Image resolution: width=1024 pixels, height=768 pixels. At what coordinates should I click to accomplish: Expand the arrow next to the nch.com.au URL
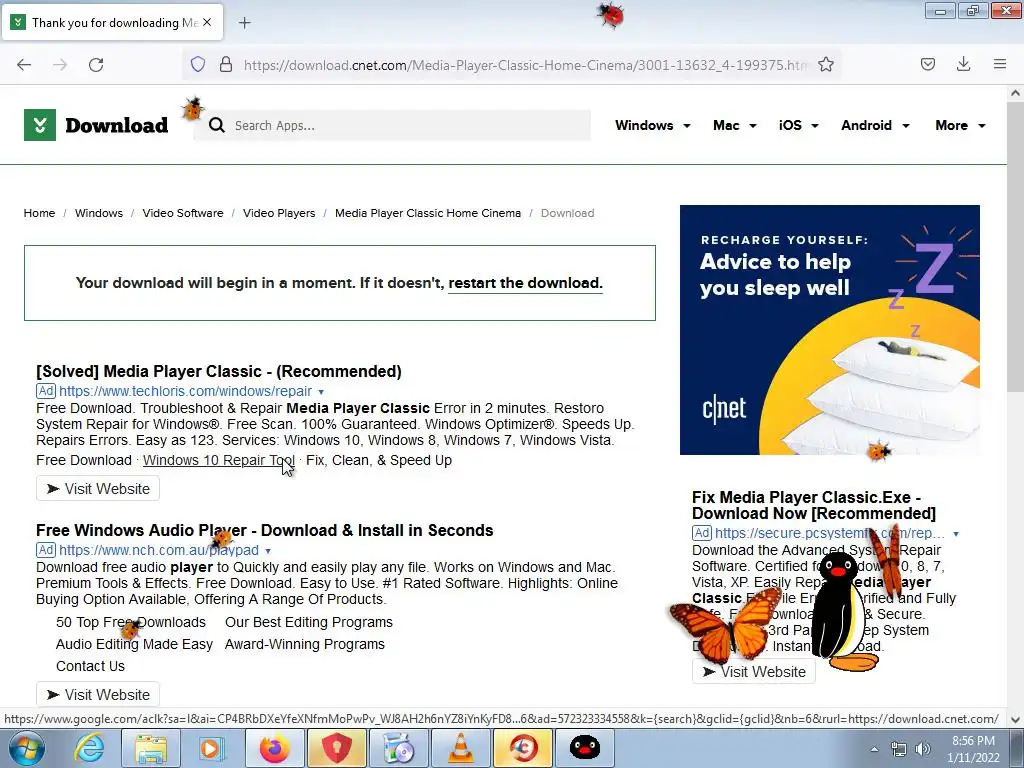268,551
